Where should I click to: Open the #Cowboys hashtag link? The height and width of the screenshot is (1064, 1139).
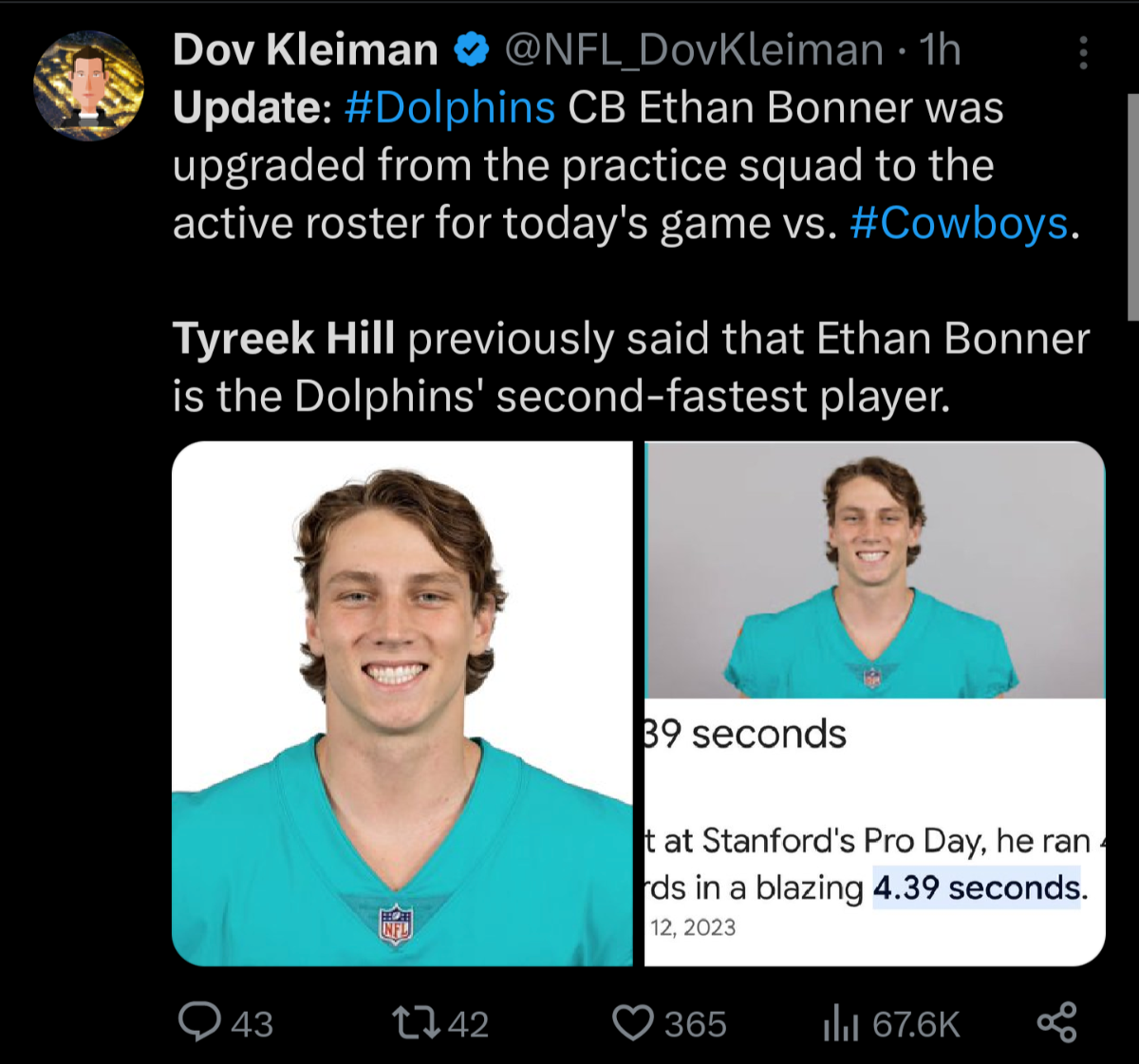(960, 224)
